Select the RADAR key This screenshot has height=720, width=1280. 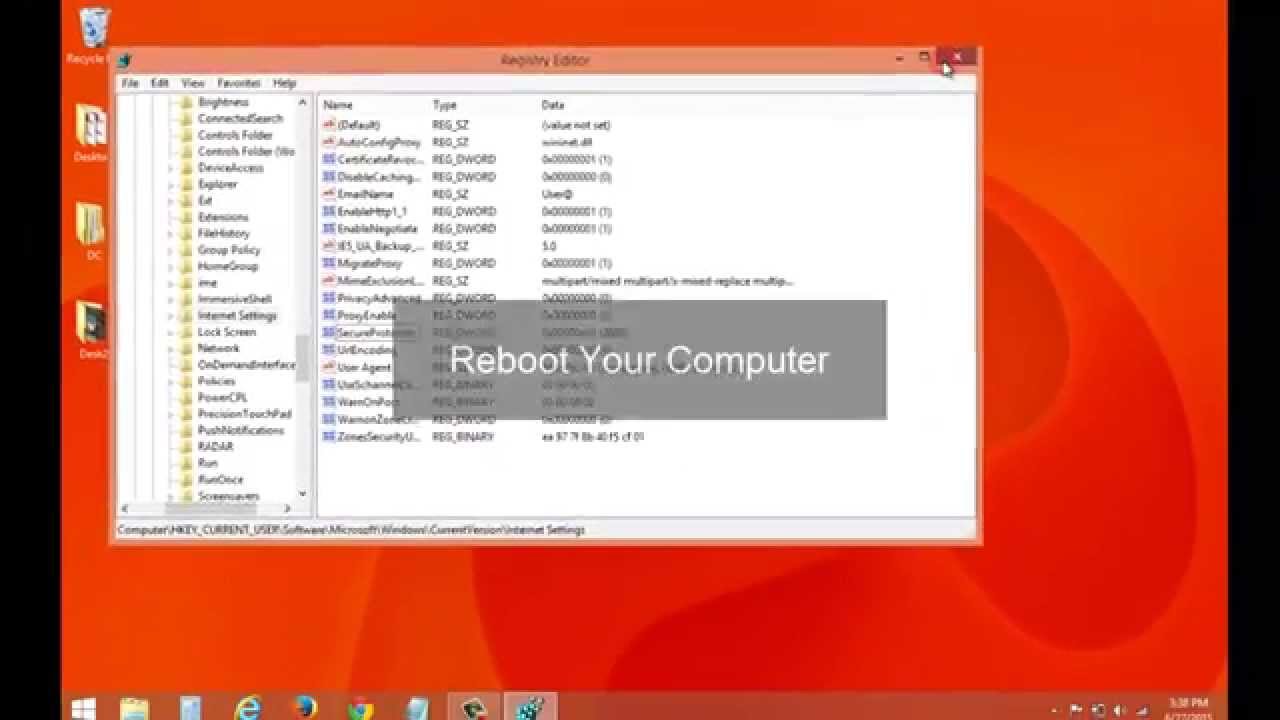(x=215, y=447)
